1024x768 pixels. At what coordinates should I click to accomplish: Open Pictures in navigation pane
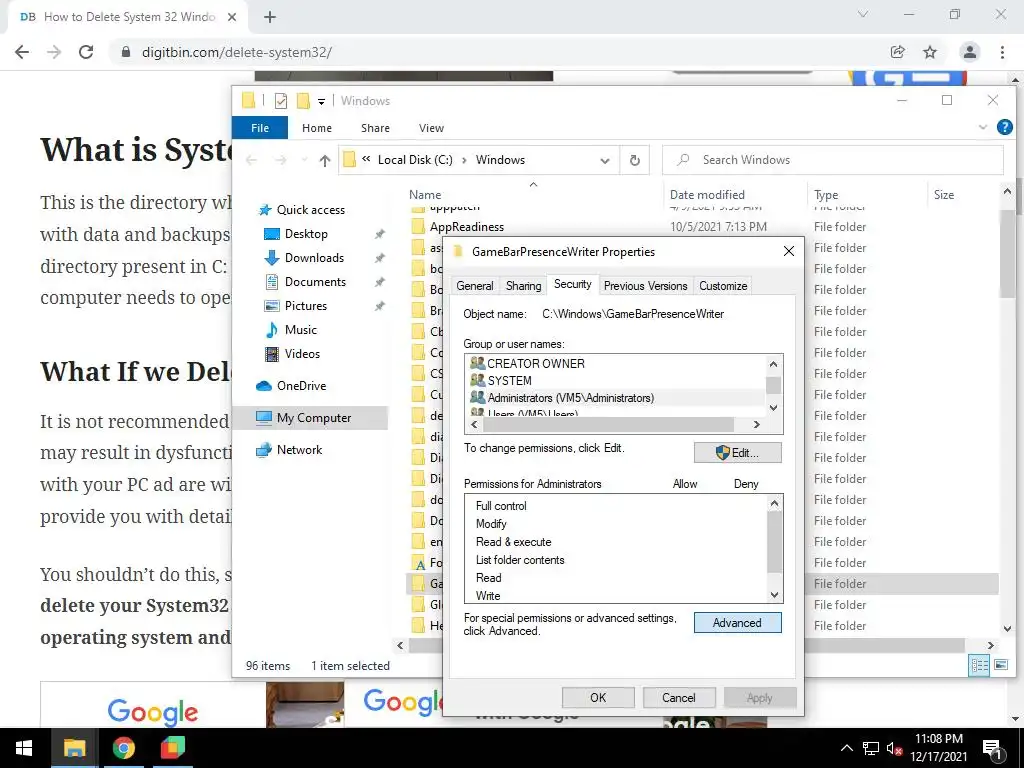pos(306,306)
